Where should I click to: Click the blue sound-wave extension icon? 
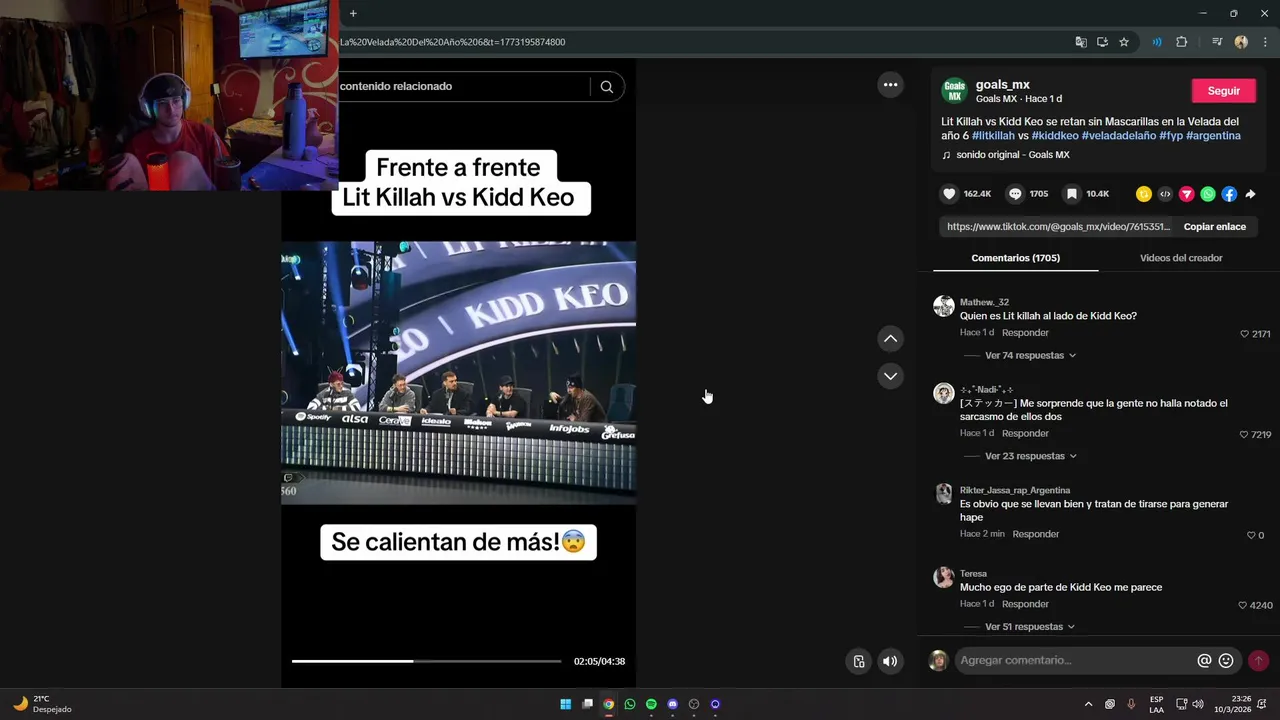click(x=1157, y=42)
